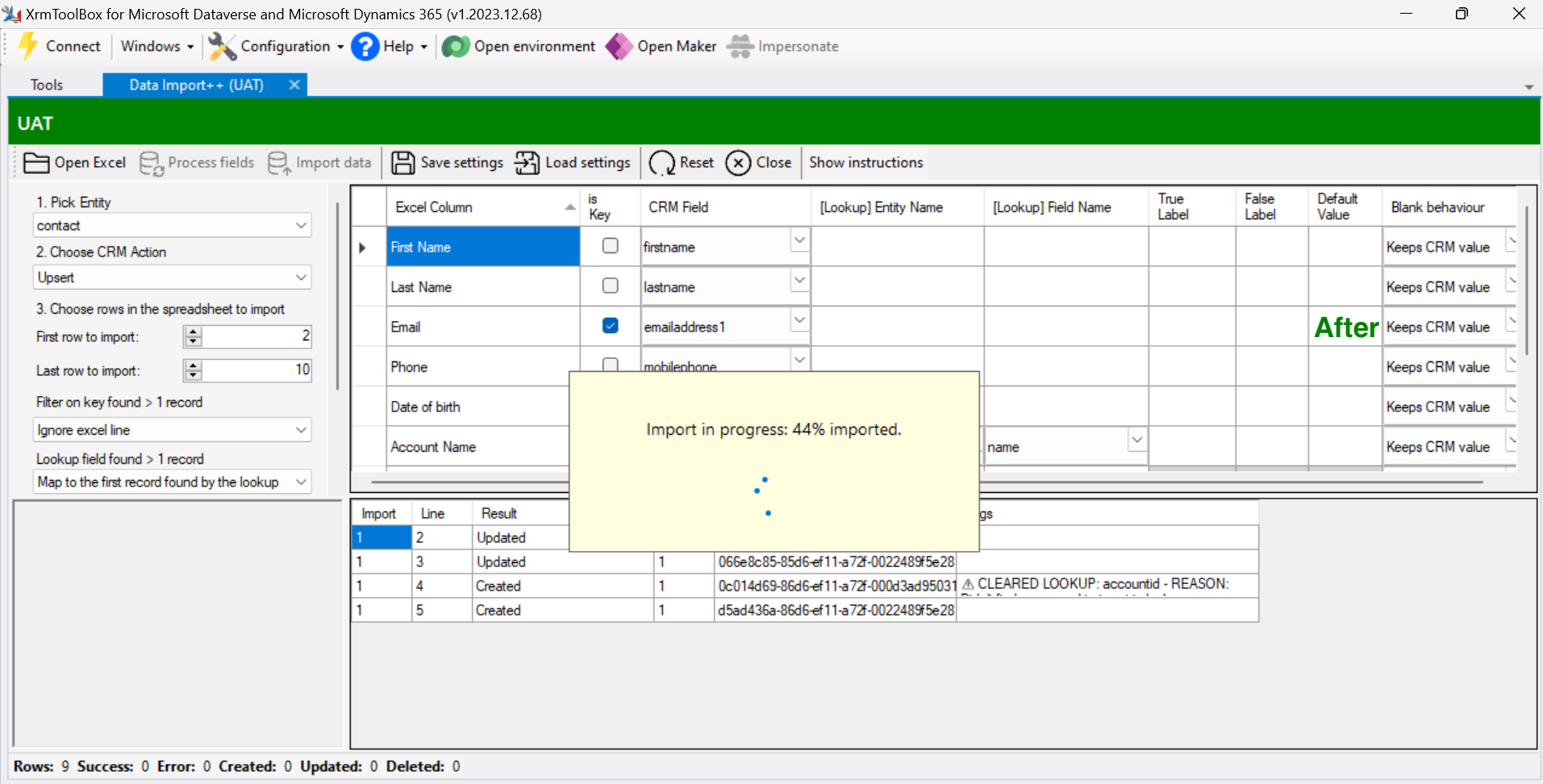
Task: Click the Last row to import field
Action: (258, 370)
